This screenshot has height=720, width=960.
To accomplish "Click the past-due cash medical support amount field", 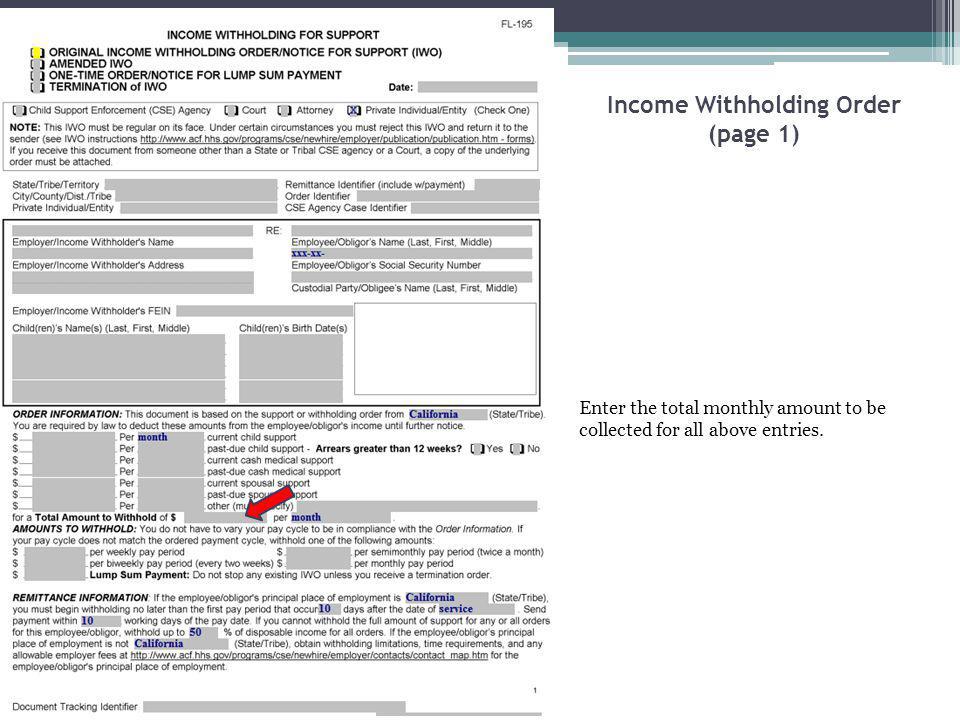I will coord(73,471).
